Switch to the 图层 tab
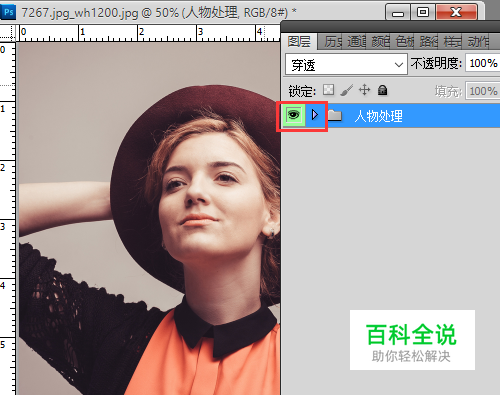Viewport: 500px width, 395px height. click(x=299, y=42)
